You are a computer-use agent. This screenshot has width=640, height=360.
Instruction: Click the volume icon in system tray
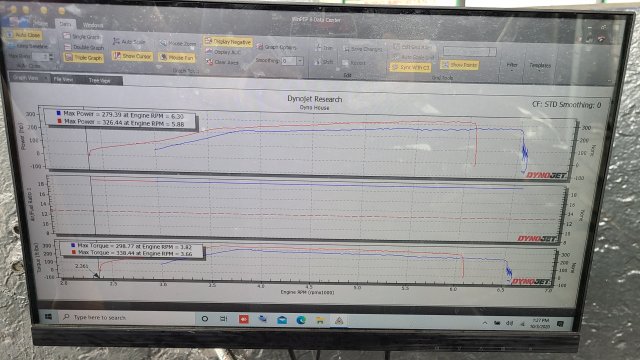(x=510, y=323)
